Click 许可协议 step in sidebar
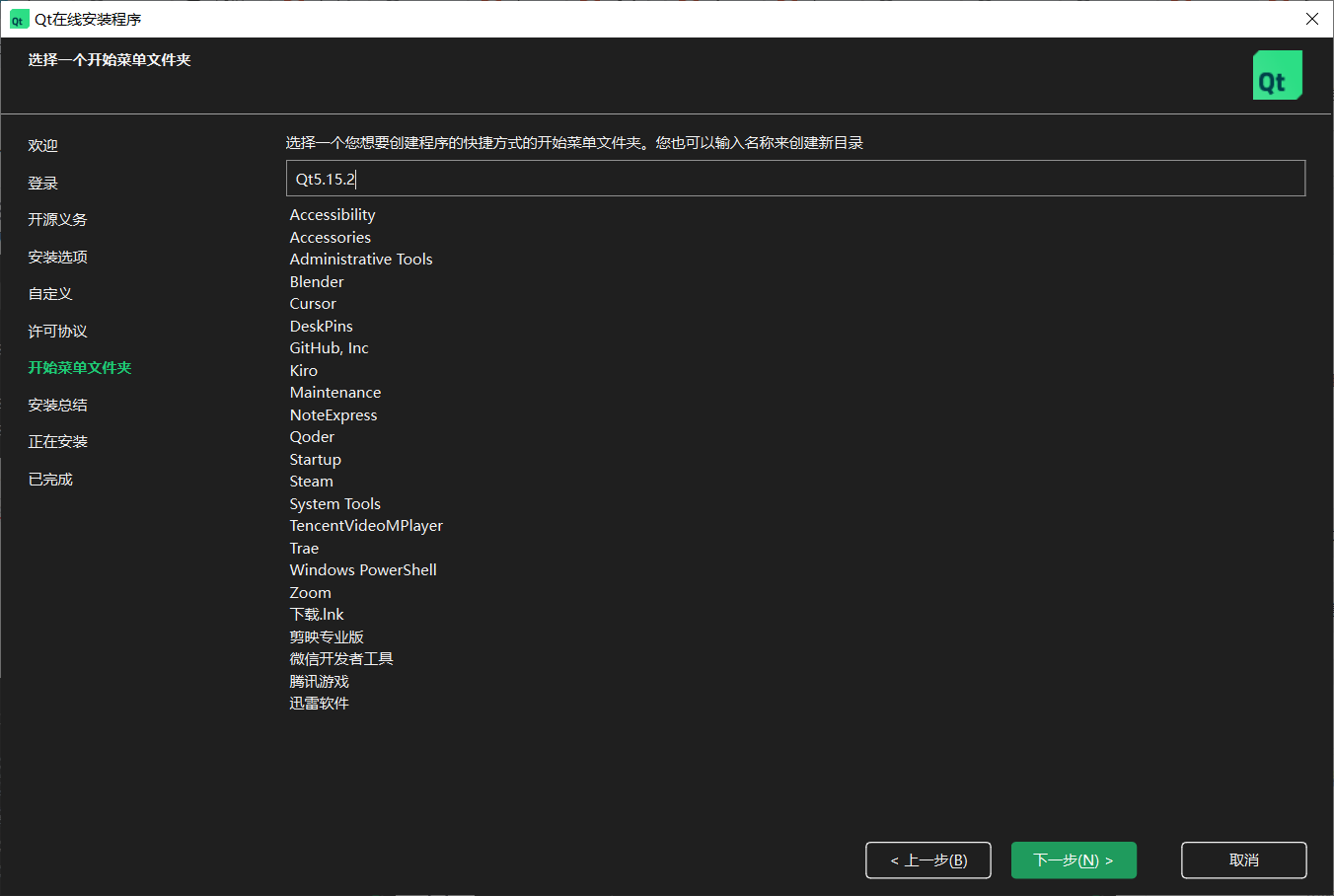1334x896 pixels. 57,332
